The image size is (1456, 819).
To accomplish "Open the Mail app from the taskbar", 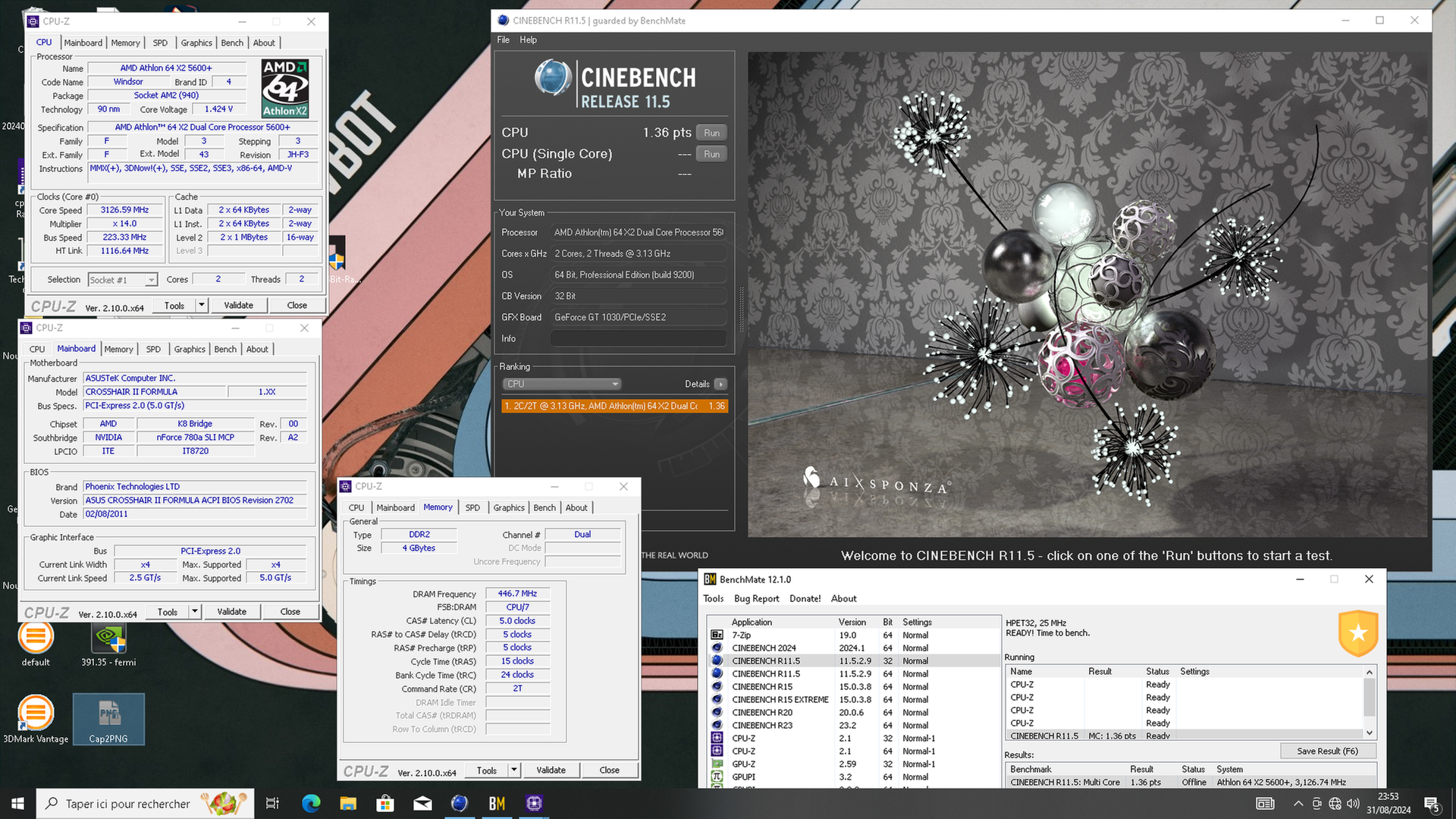I will (422, 803).
